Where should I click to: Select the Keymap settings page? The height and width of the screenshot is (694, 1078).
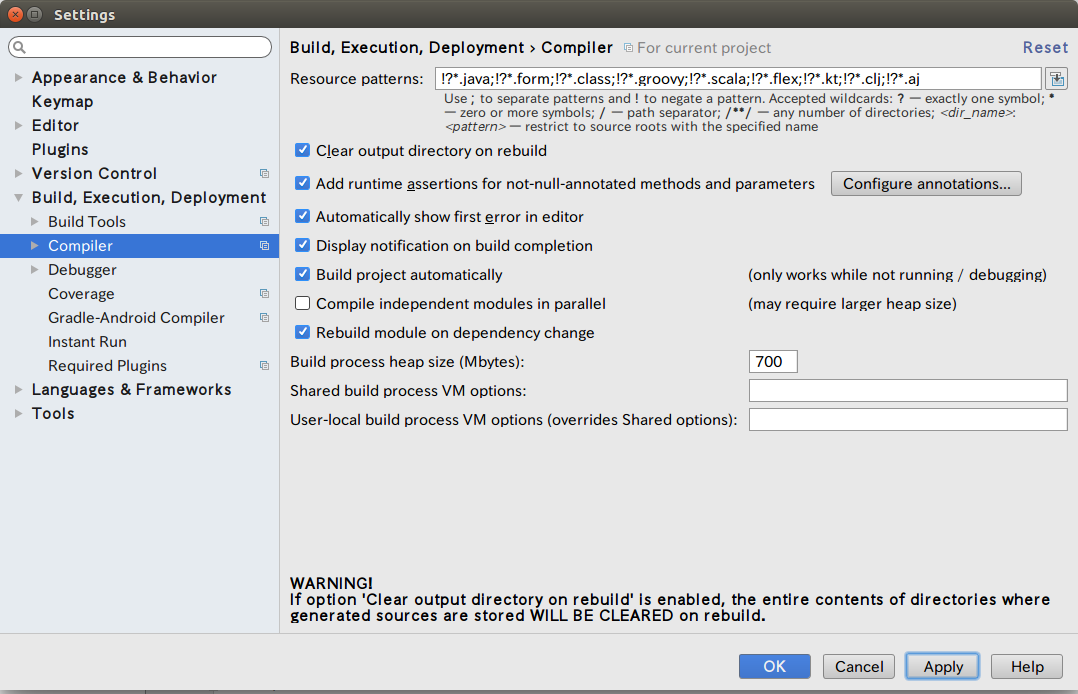pos(61,101)
